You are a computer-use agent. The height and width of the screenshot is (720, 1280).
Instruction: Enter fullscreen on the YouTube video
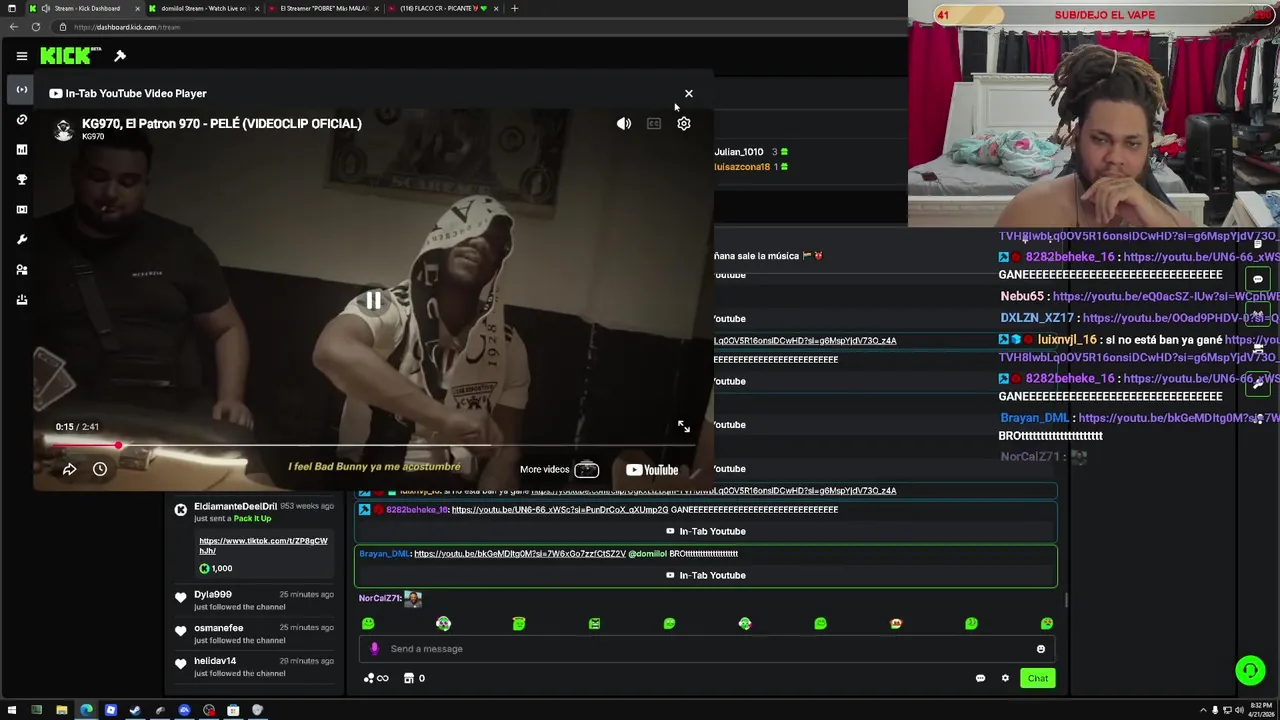point(684,427)
